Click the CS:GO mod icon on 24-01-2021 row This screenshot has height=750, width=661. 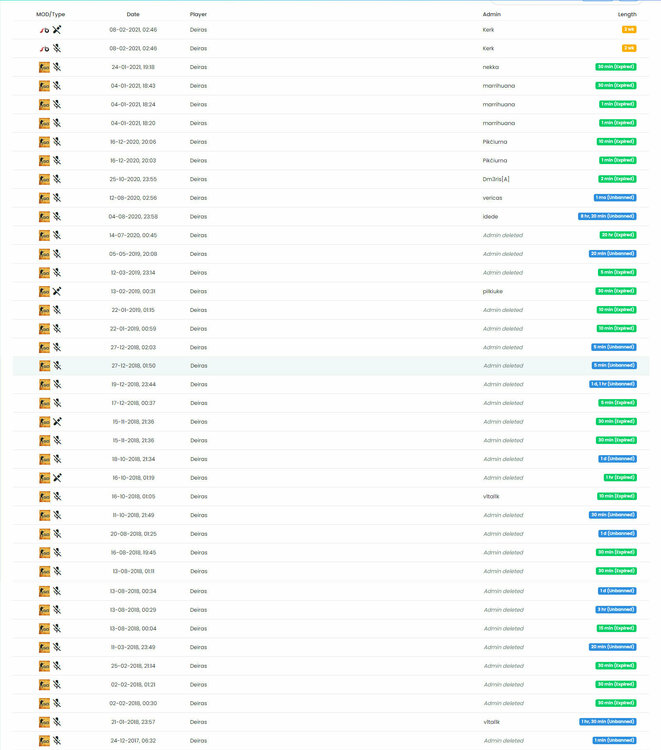44,67
